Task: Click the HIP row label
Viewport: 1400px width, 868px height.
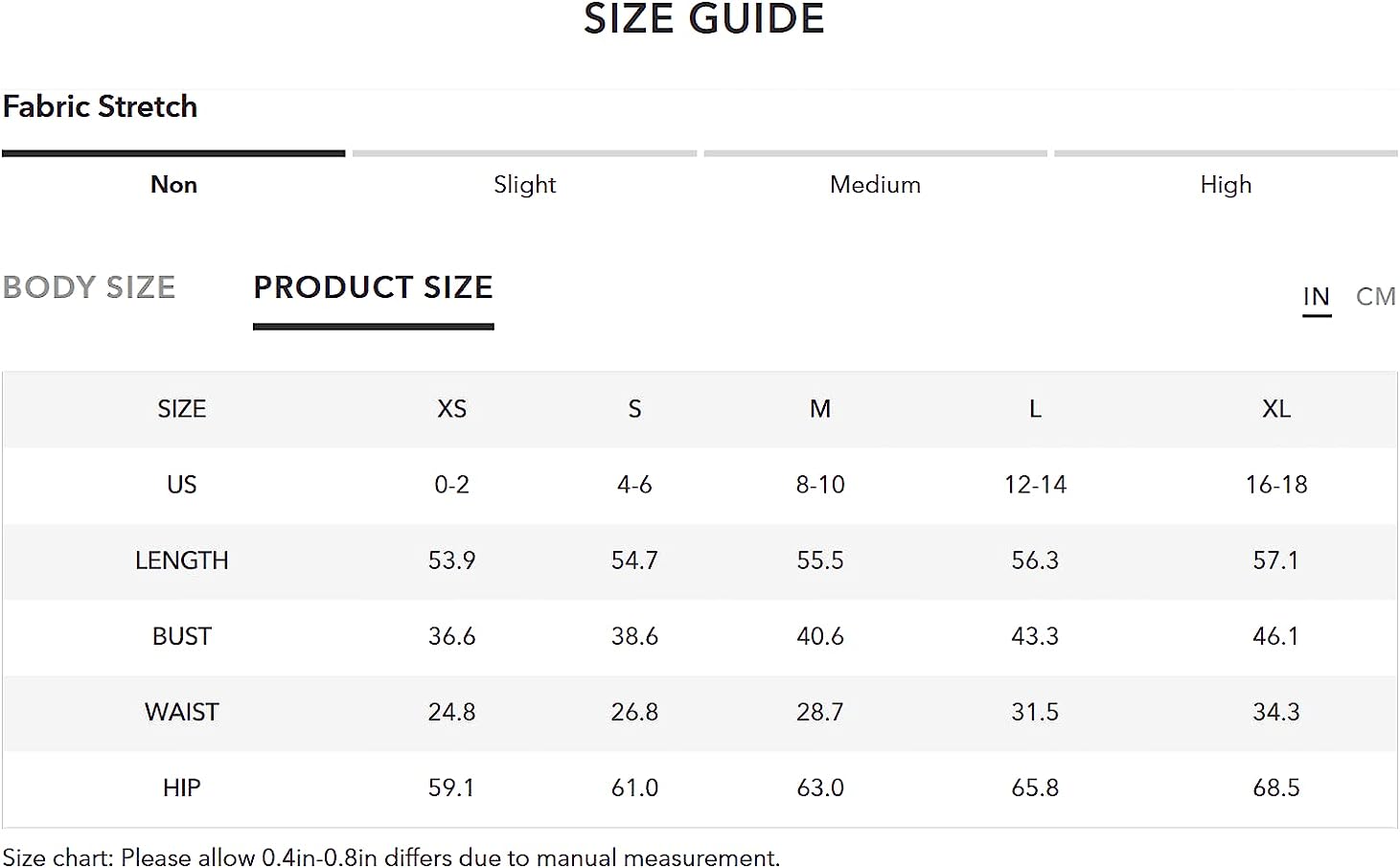Action: coord(181,788)
